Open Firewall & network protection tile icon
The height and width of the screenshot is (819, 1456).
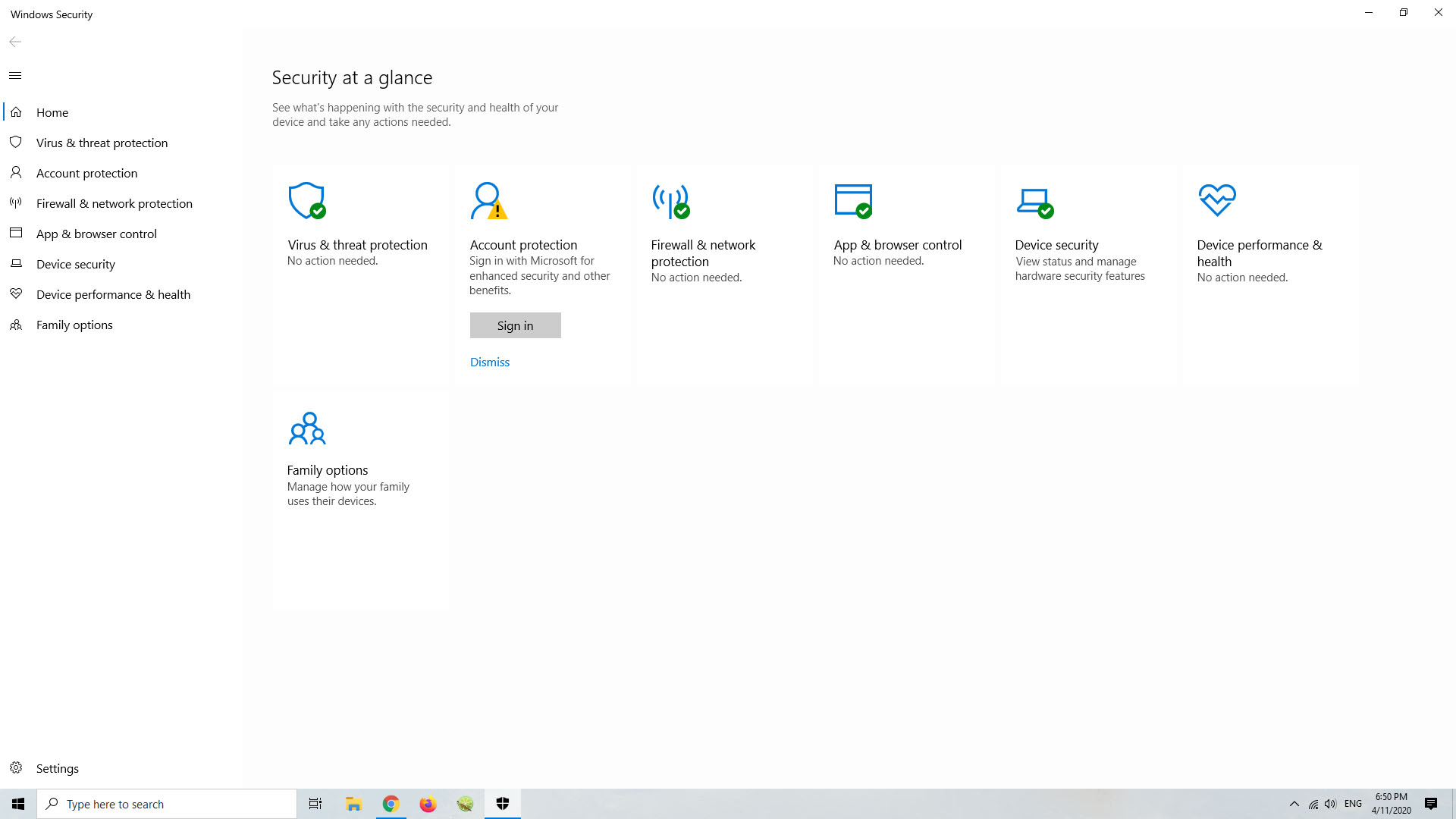pos(671,202)
